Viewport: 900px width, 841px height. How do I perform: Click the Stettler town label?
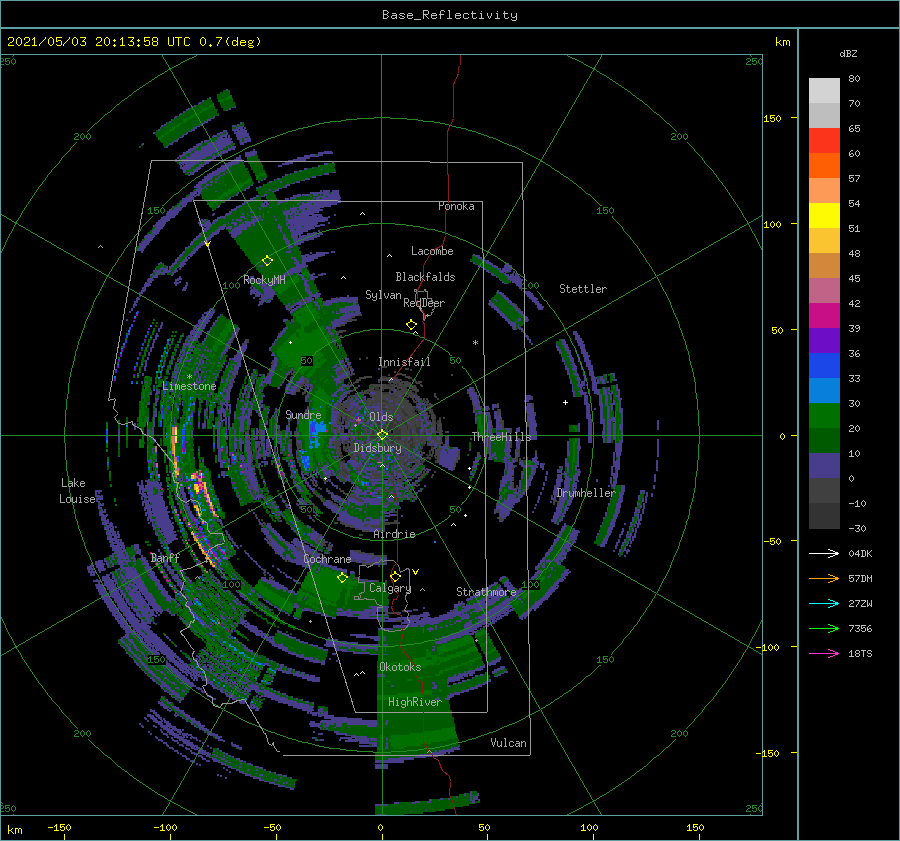point(583,289)
